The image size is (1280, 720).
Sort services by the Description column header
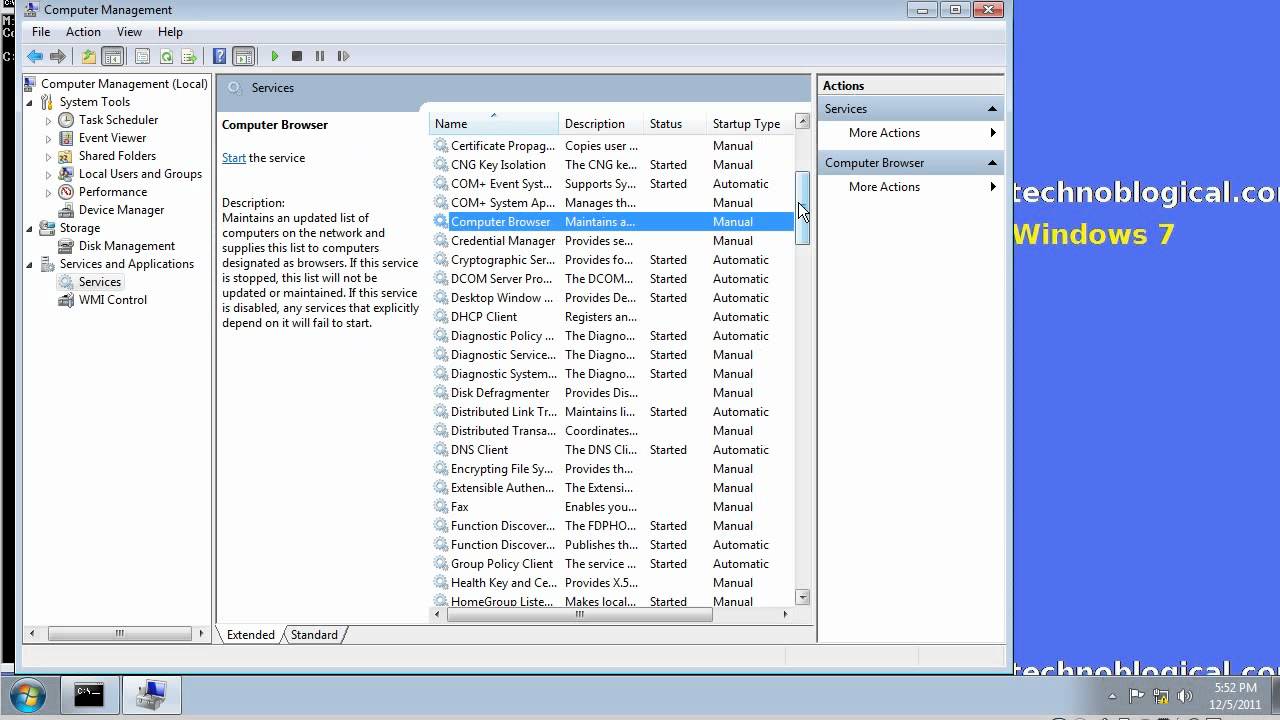pyautogui.click(x=601, y=124)
